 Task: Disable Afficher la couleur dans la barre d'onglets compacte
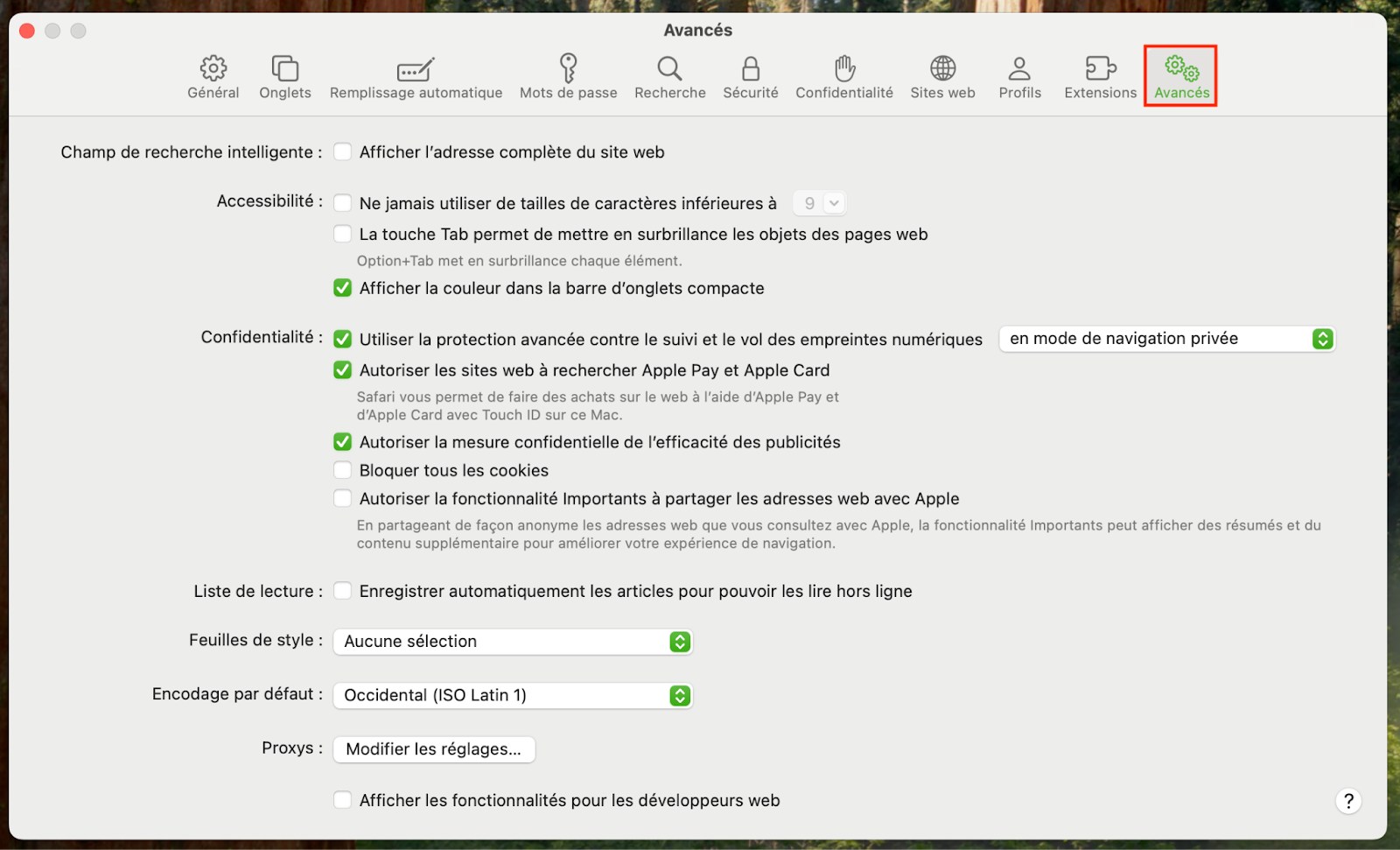click(x=342, y=287)
